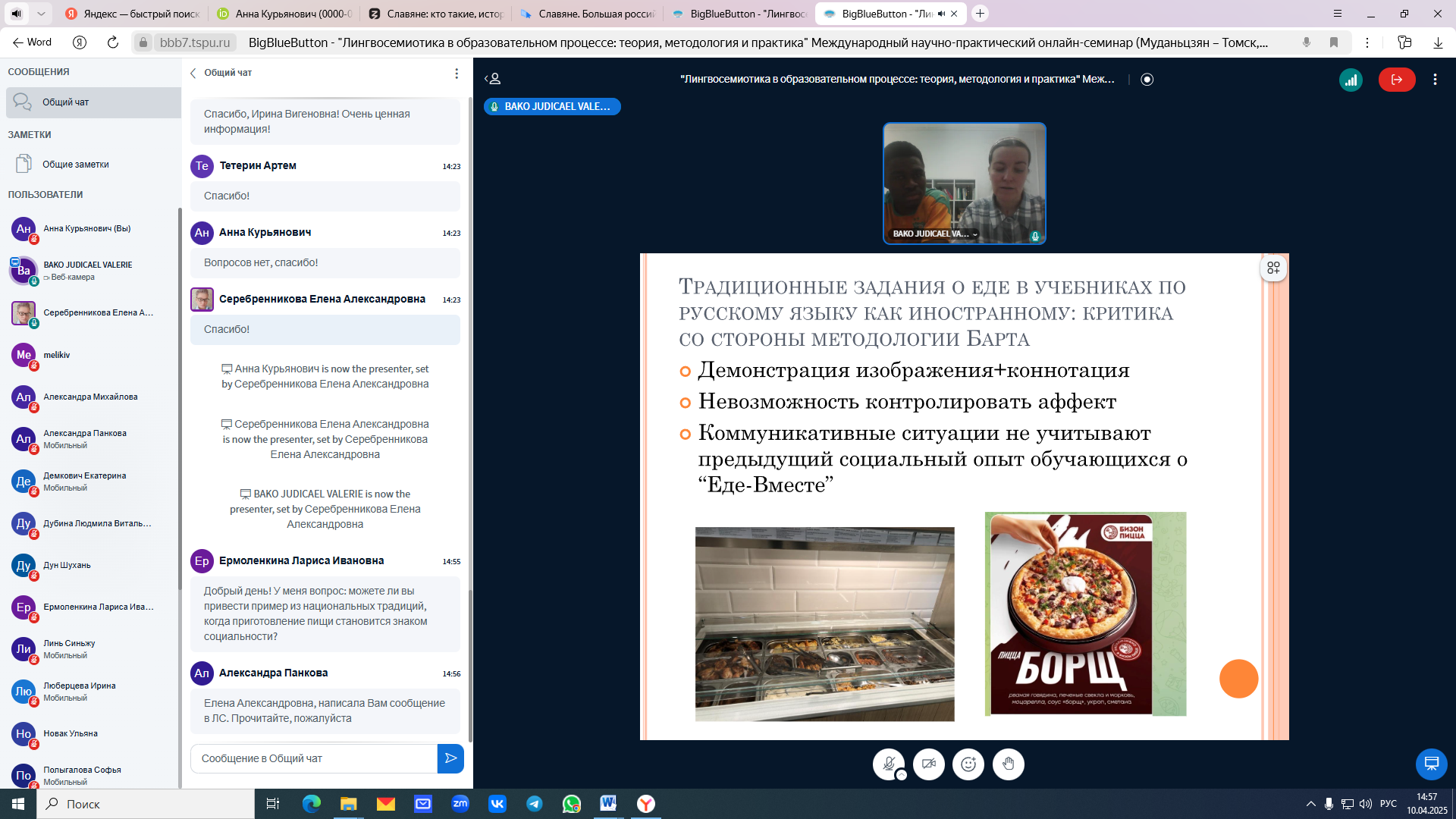Send the chat message with arrow button

(x=450, y=758)
